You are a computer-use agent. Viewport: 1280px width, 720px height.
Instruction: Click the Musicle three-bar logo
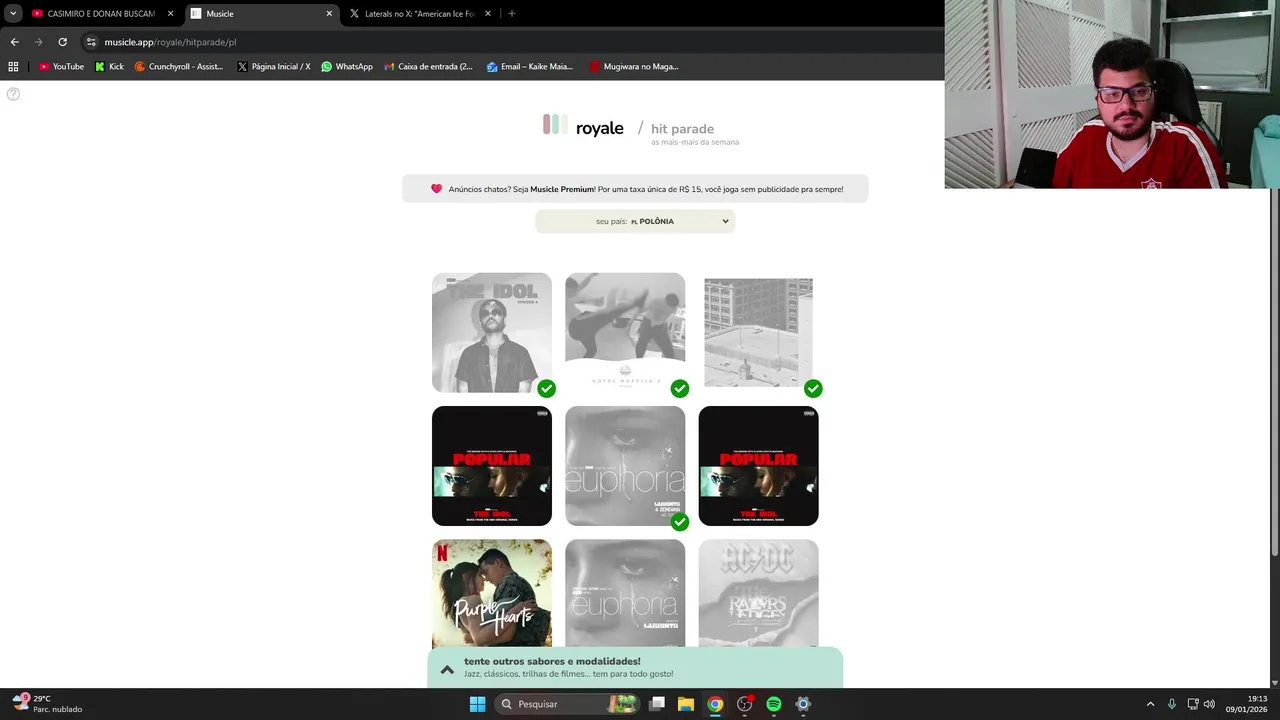pos(555,125)
